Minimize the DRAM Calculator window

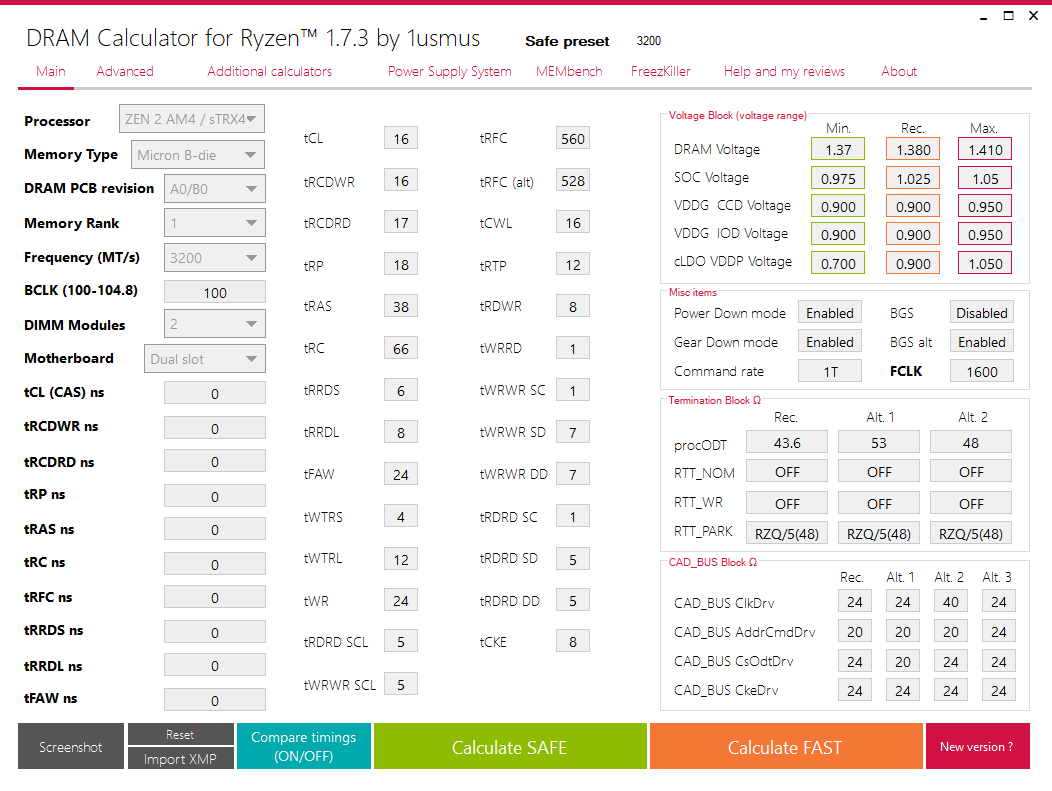[x=984, y=16]
